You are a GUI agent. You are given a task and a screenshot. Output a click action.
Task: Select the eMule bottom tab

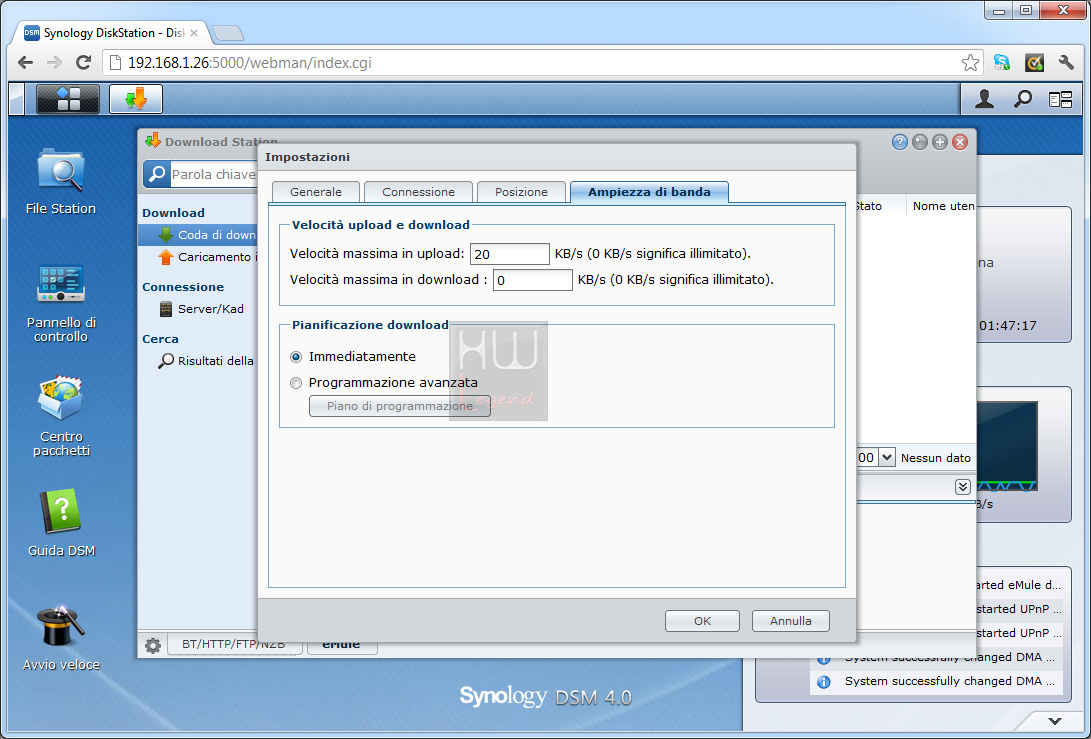341,645
